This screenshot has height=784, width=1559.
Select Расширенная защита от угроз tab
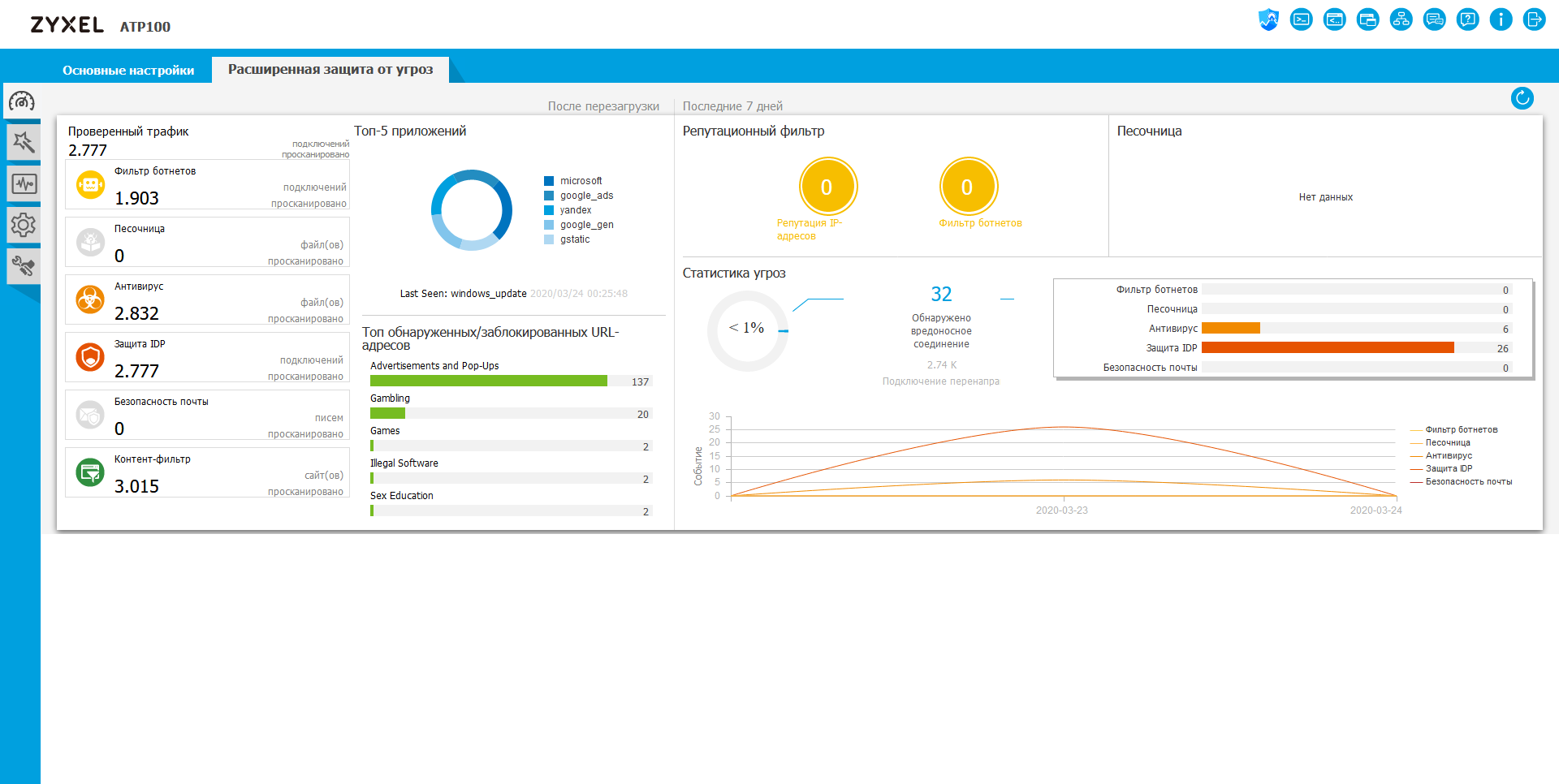[x=330, y=69]
